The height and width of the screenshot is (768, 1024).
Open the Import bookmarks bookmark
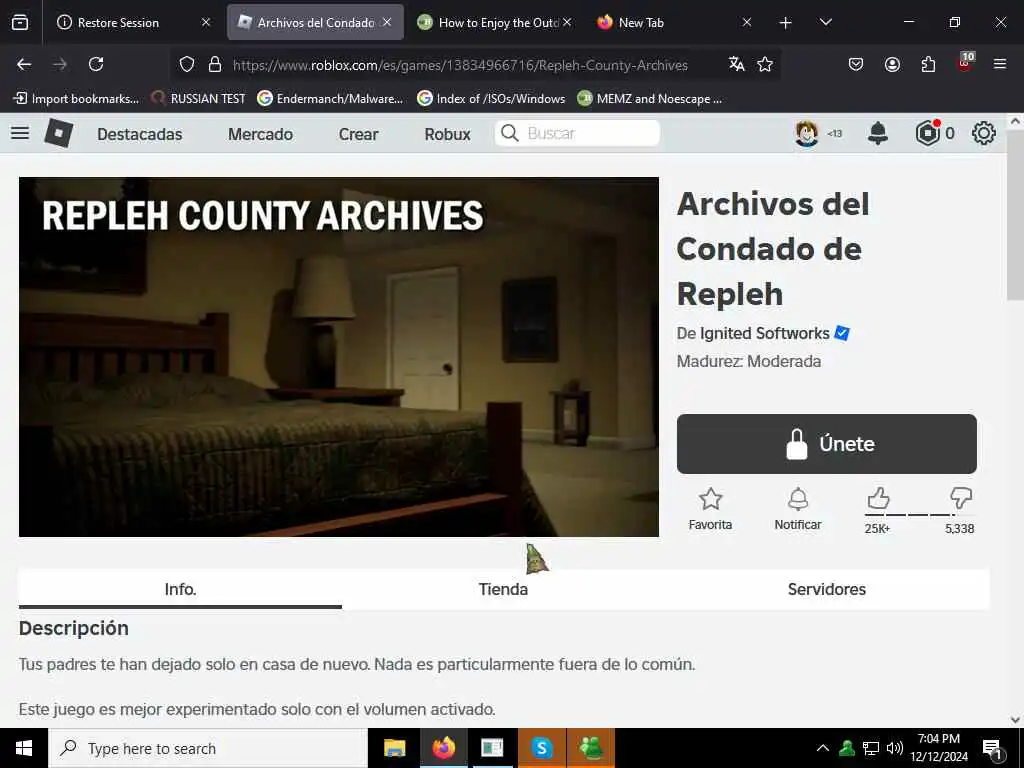point(76,99)
